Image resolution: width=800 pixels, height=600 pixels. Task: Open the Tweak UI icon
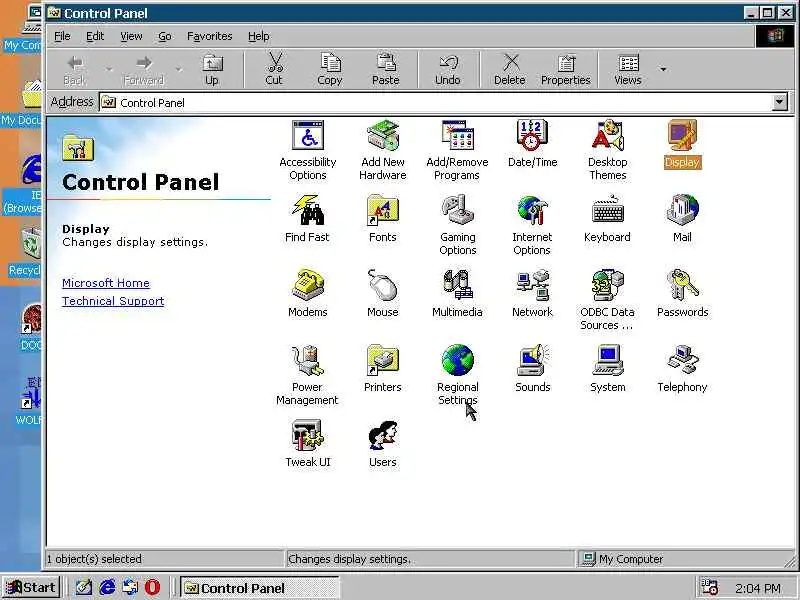pyautogui.click(x=308, y=443)
